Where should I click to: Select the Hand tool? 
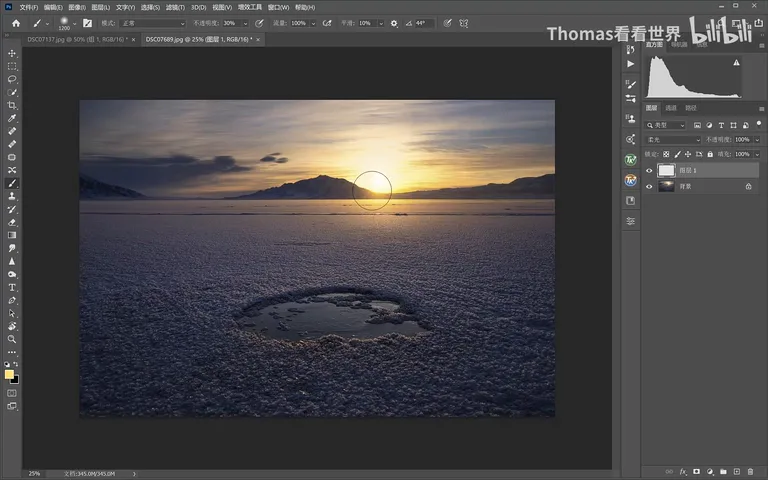[12, 326]
